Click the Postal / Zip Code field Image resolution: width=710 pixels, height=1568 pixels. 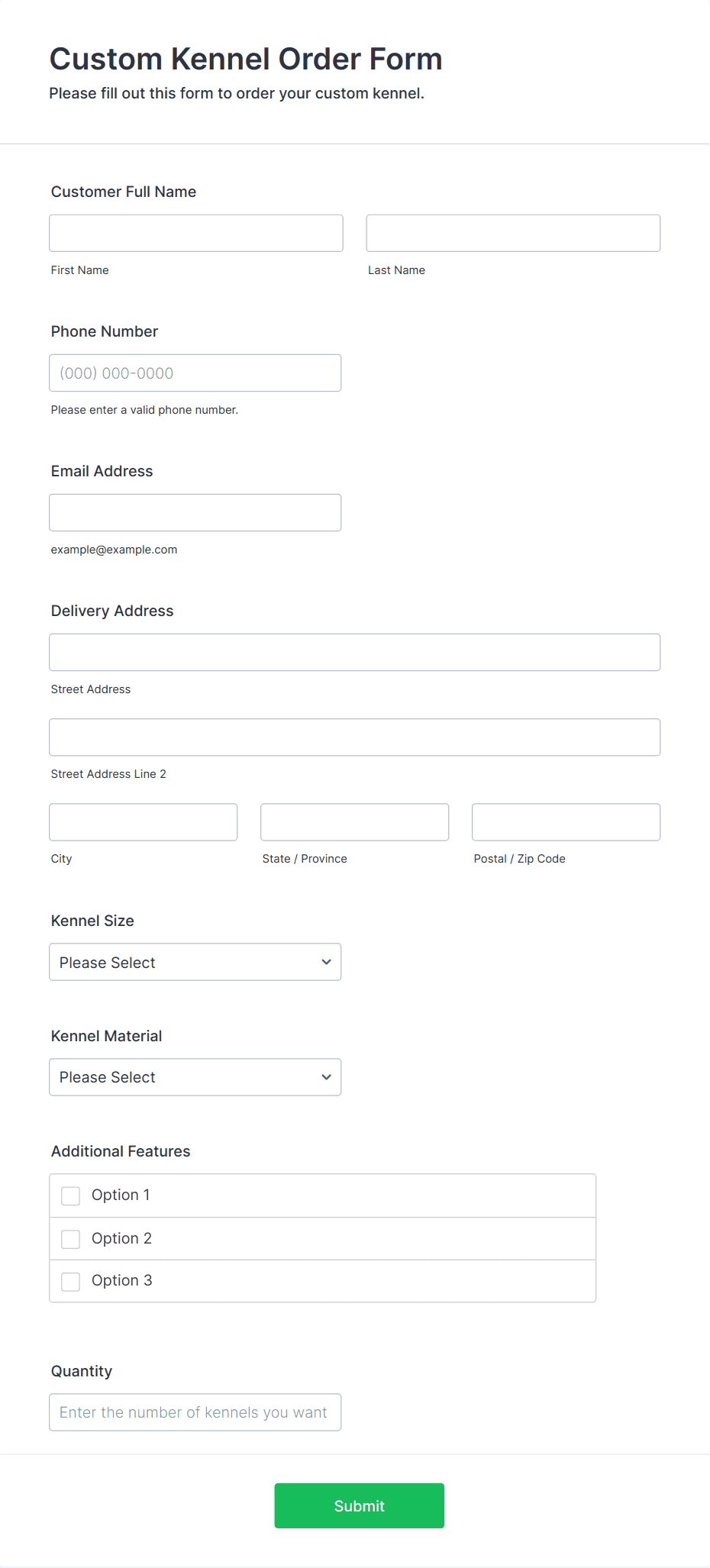pos(566,821)
